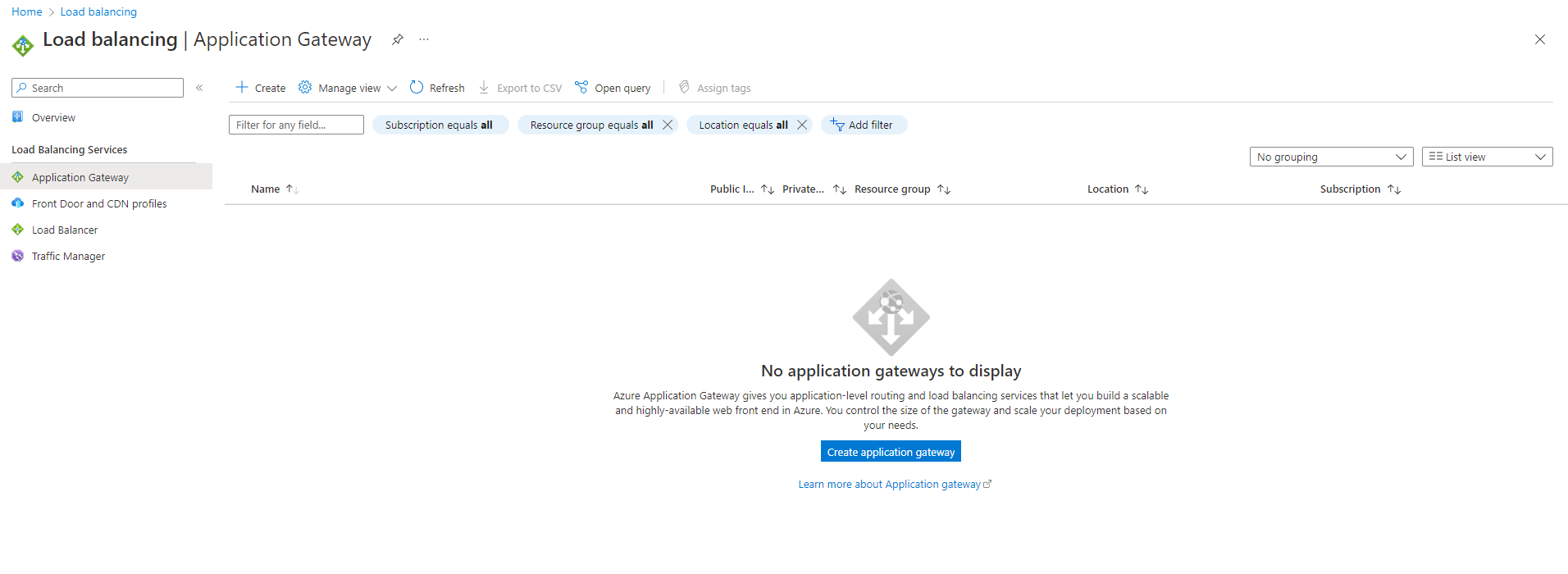Image resolution: width=1568 pixels, height=574 pixels.
Task: Click Create application gateway button
Action: tap(891, 452)
